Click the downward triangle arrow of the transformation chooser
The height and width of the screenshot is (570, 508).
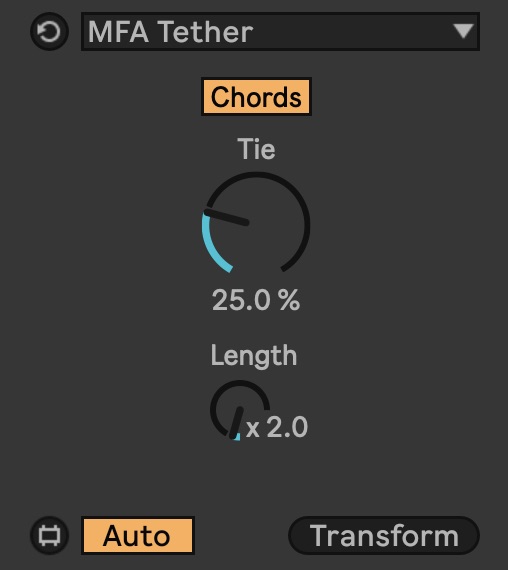(x=463, y=31)
